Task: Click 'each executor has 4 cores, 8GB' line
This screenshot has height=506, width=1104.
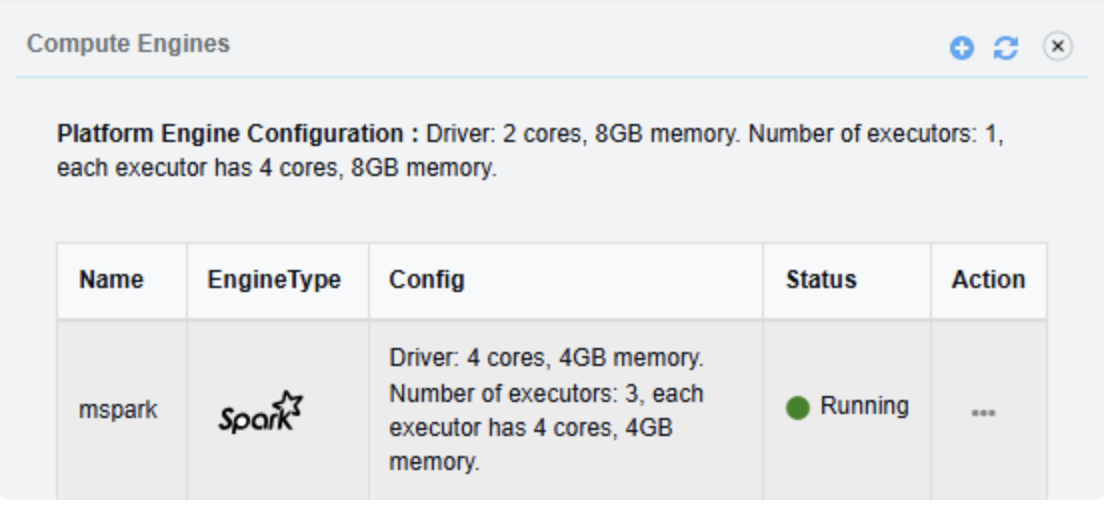Action: (x=276, y=168)
